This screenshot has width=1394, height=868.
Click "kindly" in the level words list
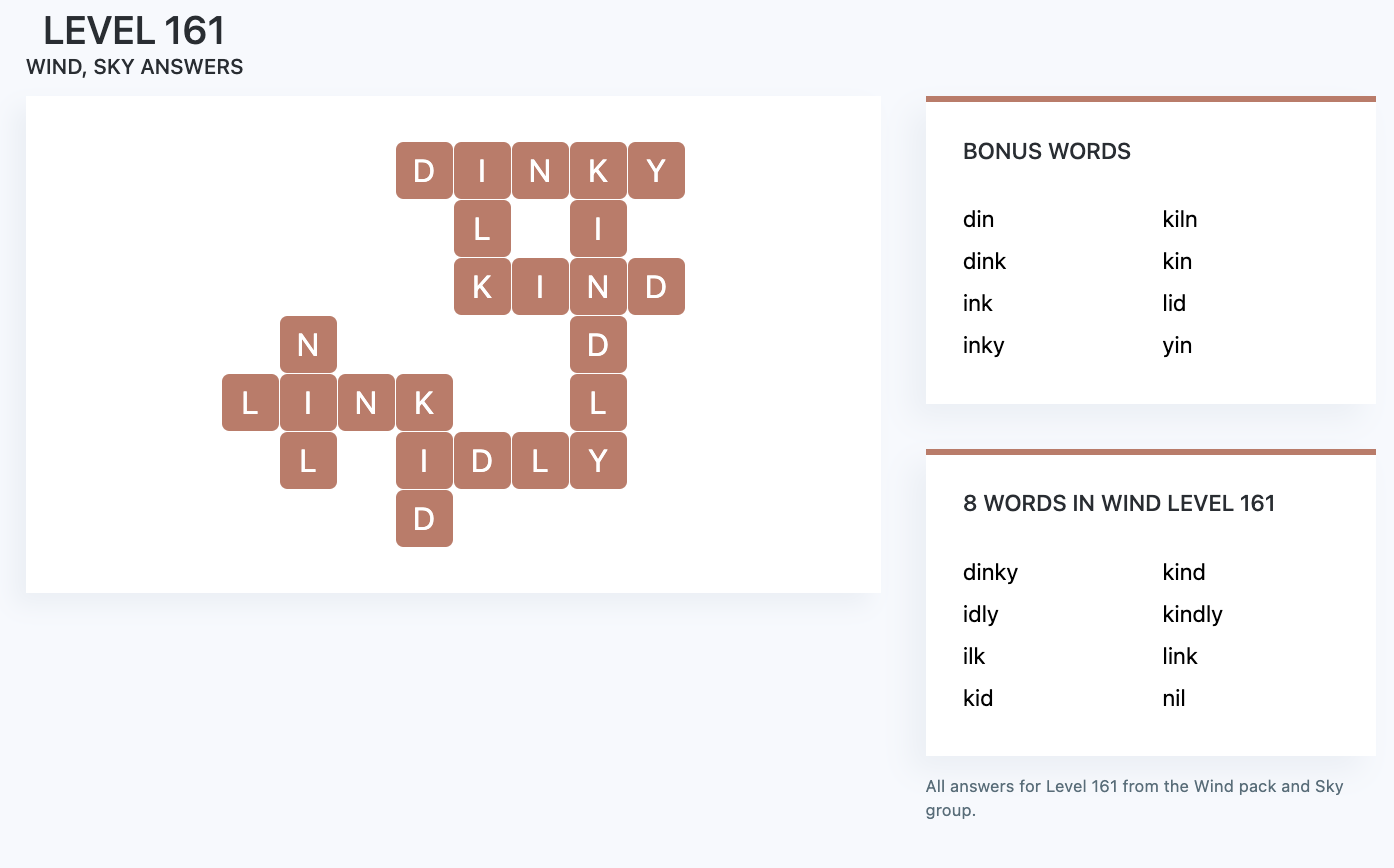(1192, 614)
